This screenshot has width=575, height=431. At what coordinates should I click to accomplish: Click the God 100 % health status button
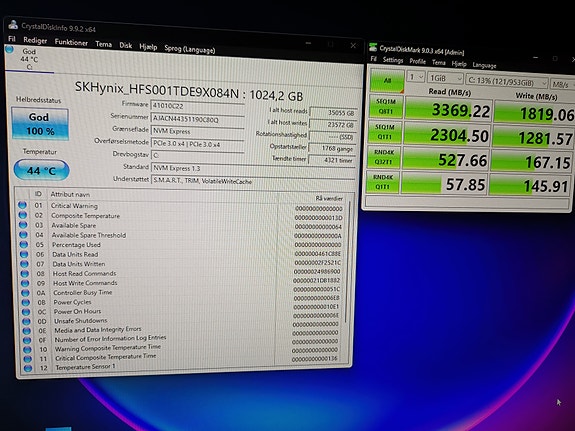pos(40,124)
